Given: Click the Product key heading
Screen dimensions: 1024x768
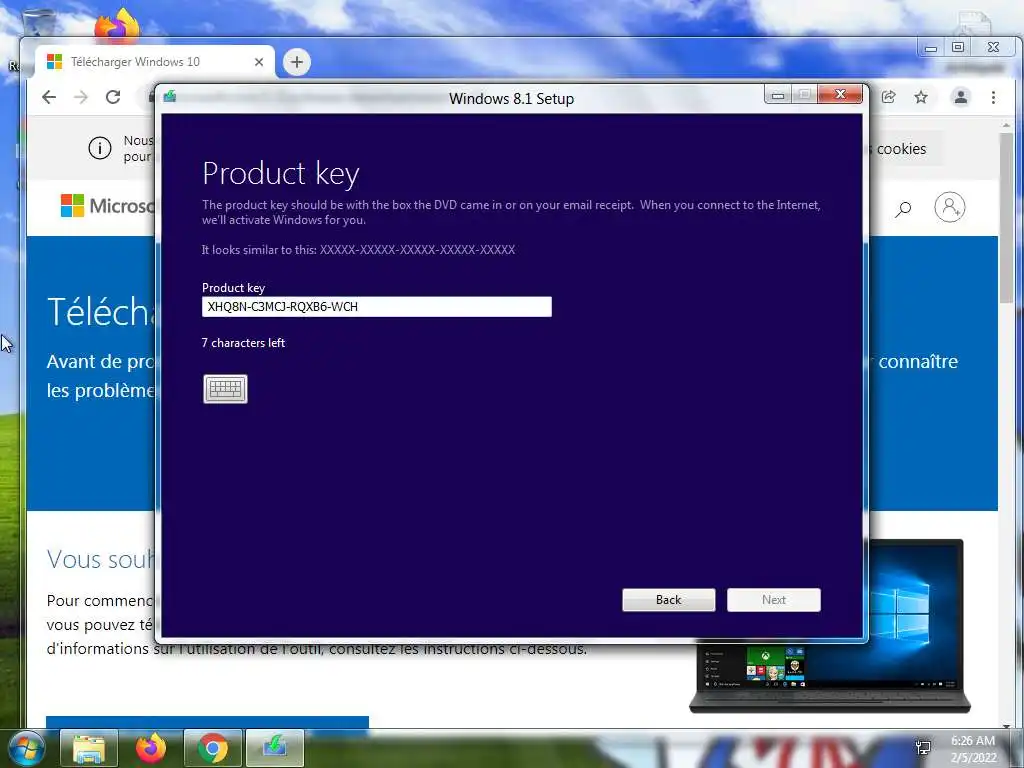Looking at the screenshot, I should coord(281,174).
